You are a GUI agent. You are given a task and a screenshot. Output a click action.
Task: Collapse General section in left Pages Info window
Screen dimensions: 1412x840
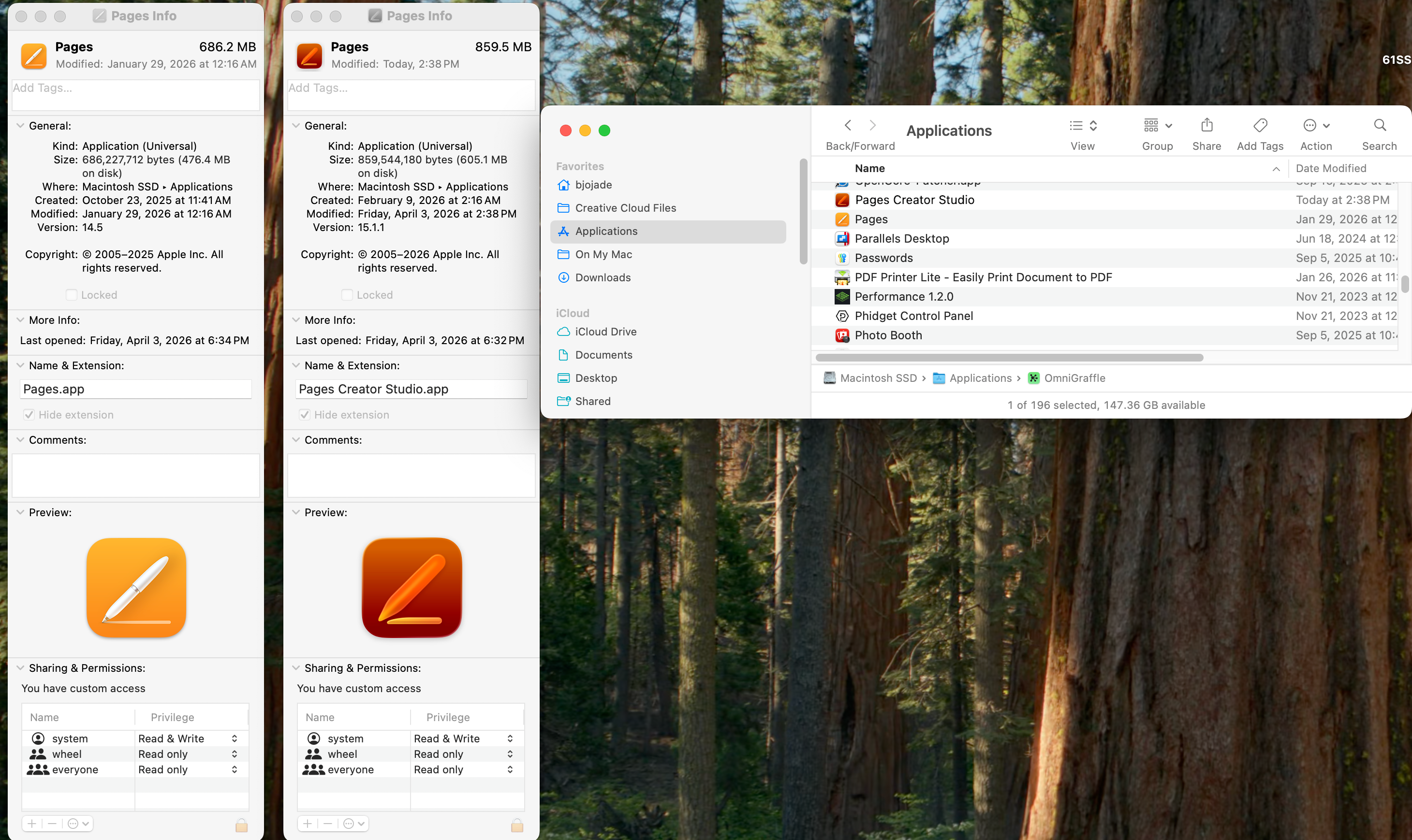point(20,126)
